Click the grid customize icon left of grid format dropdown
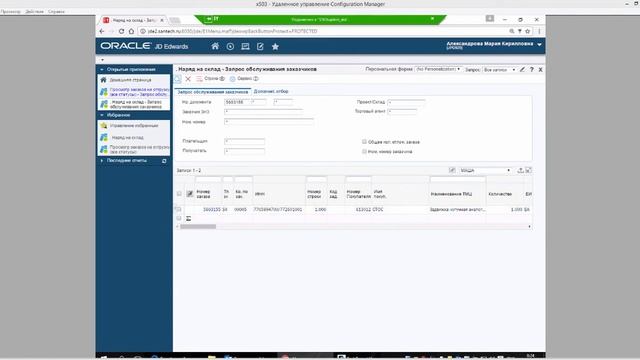 coord(452,170)
